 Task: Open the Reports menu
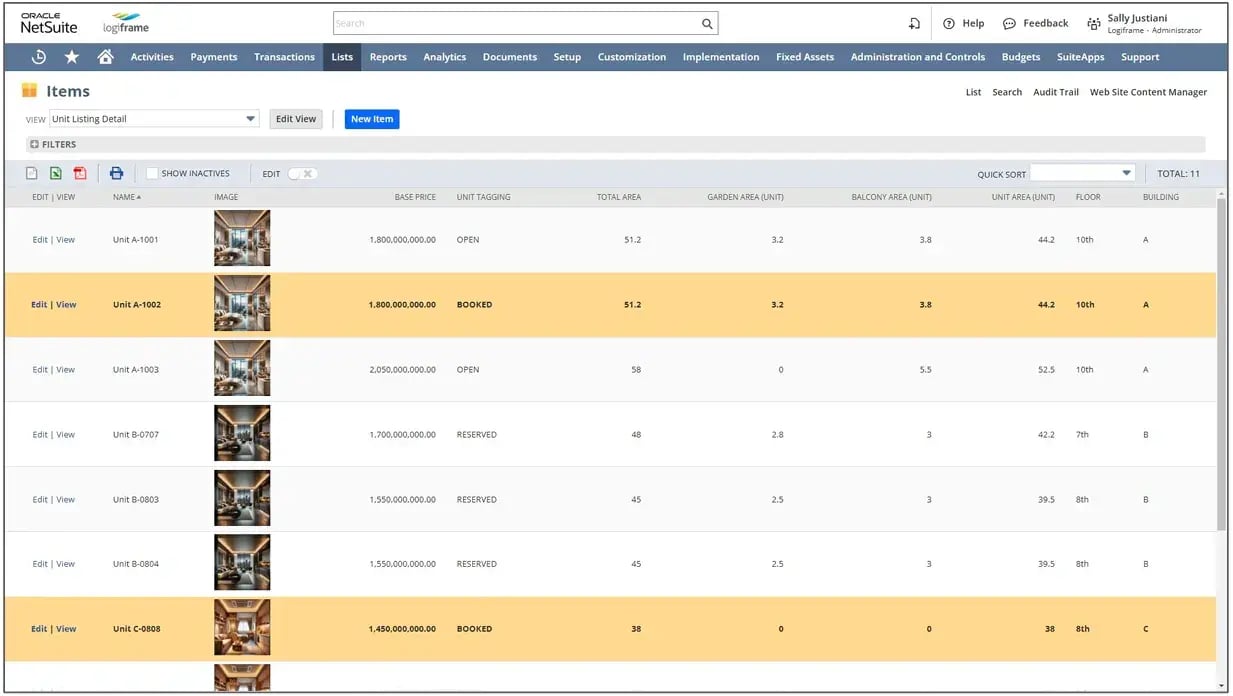[388, 57]
